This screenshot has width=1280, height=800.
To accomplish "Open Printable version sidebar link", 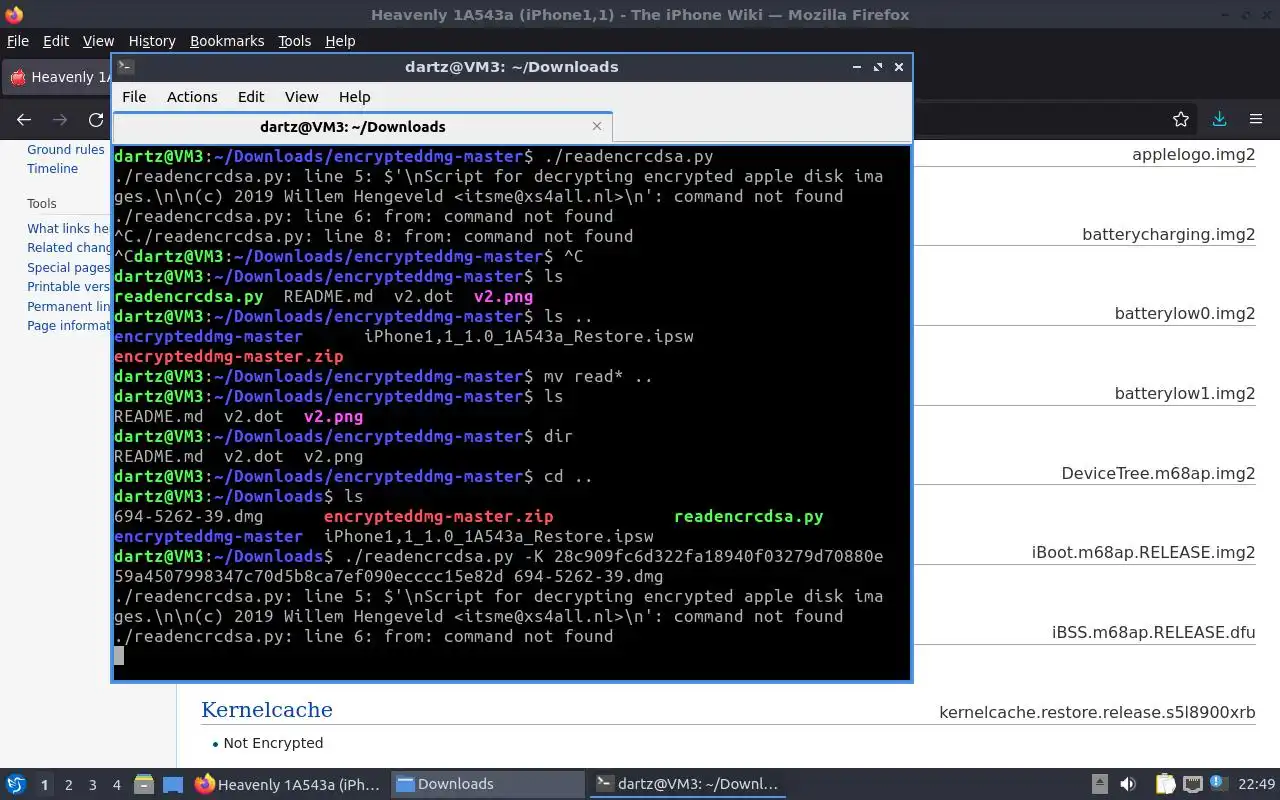I will 68,286.
